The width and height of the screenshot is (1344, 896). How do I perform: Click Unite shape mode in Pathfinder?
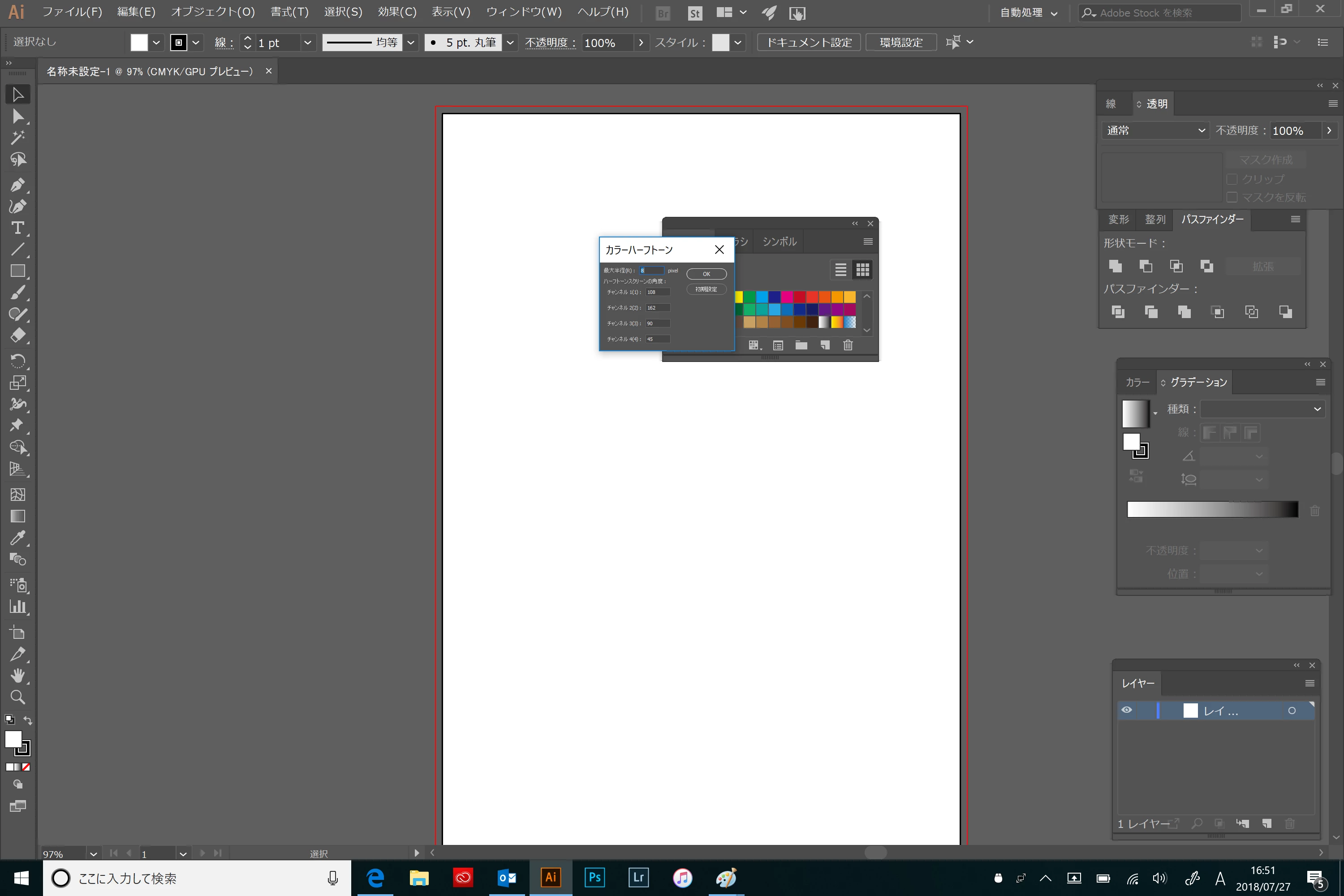click(1115, 266)
